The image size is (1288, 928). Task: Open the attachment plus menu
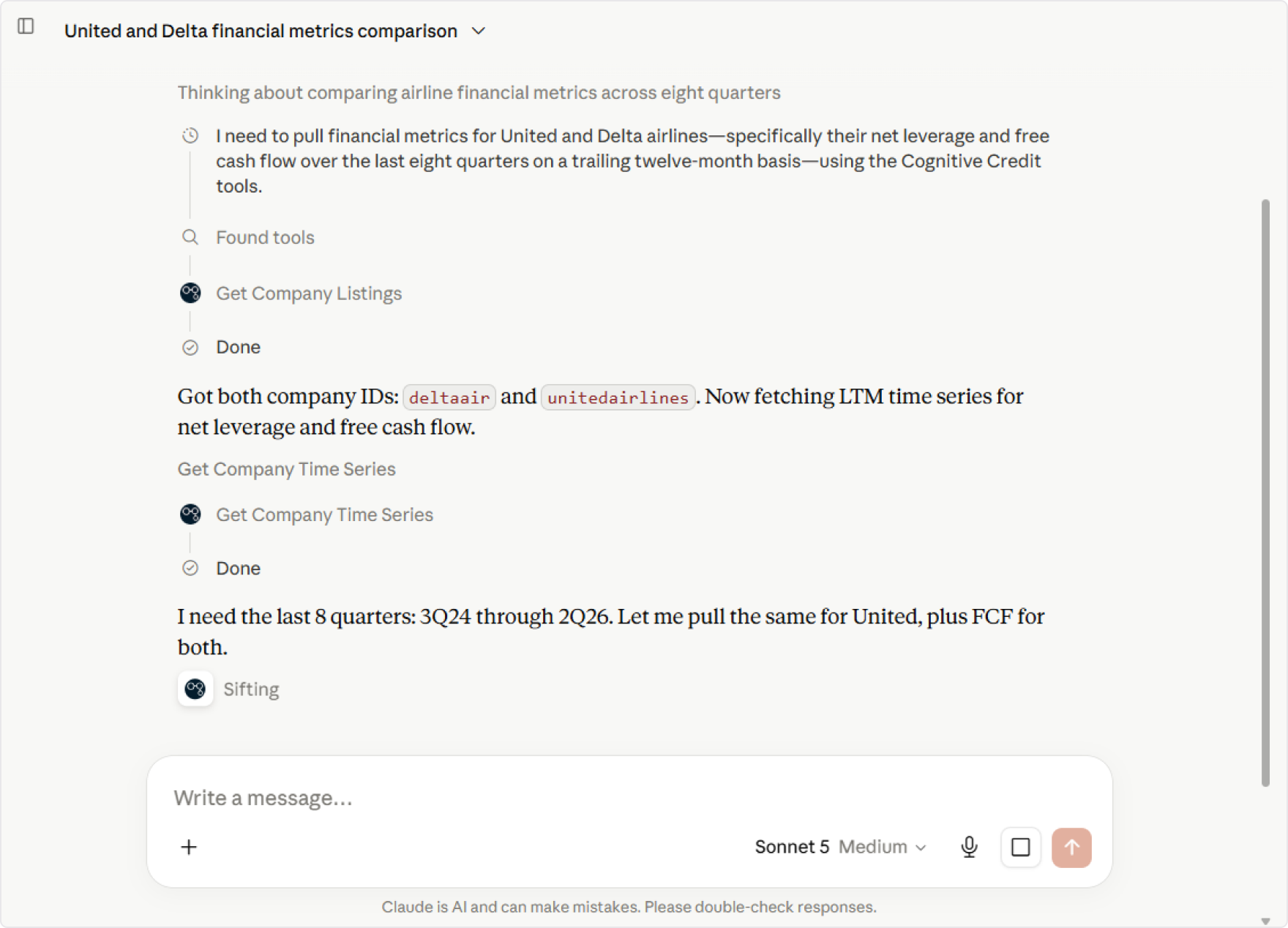point(189,847)
